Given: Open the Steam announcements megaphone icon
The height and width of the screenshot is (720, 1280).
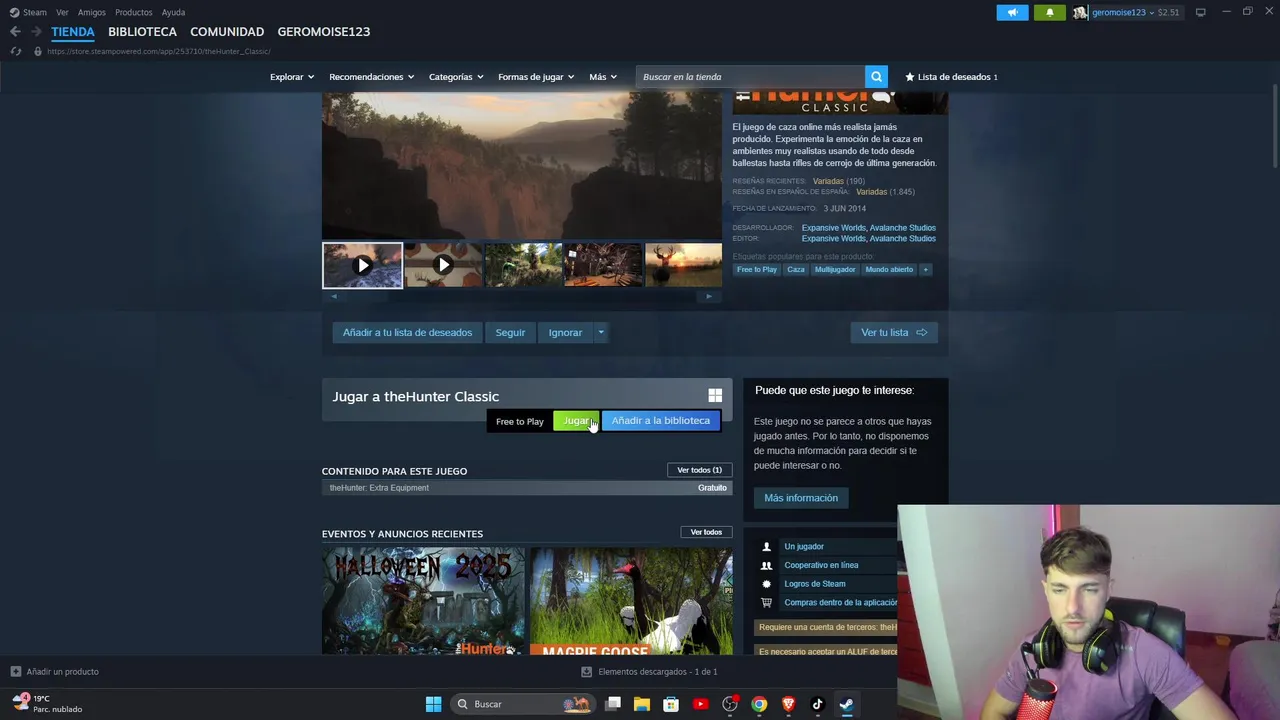Looking at the screenshot, I should (1012, 12).
